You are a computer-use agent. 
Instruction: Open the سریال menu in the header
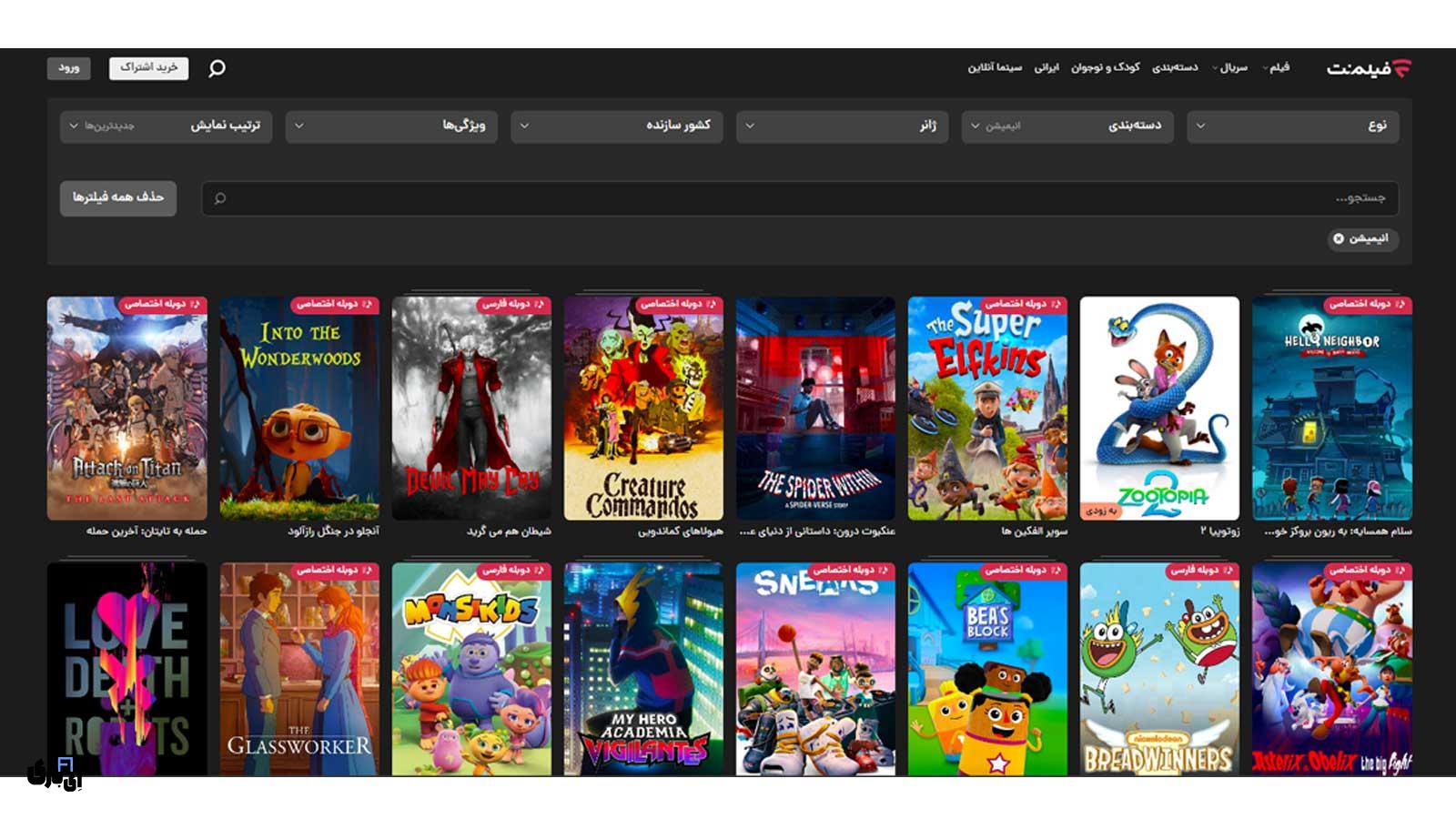pyautogui.click(x=1230, y=67)
